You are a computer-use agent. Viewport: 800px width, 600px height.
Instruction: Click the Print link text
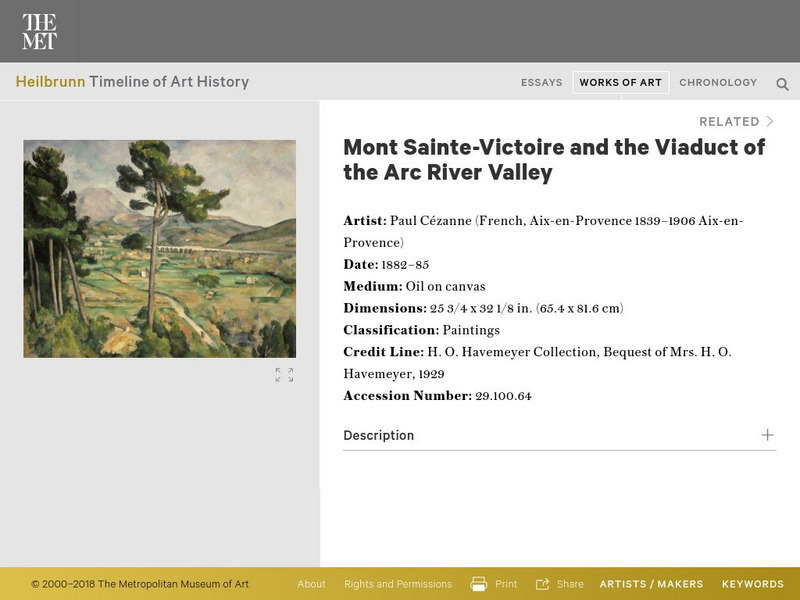click(x=506, y=584)
